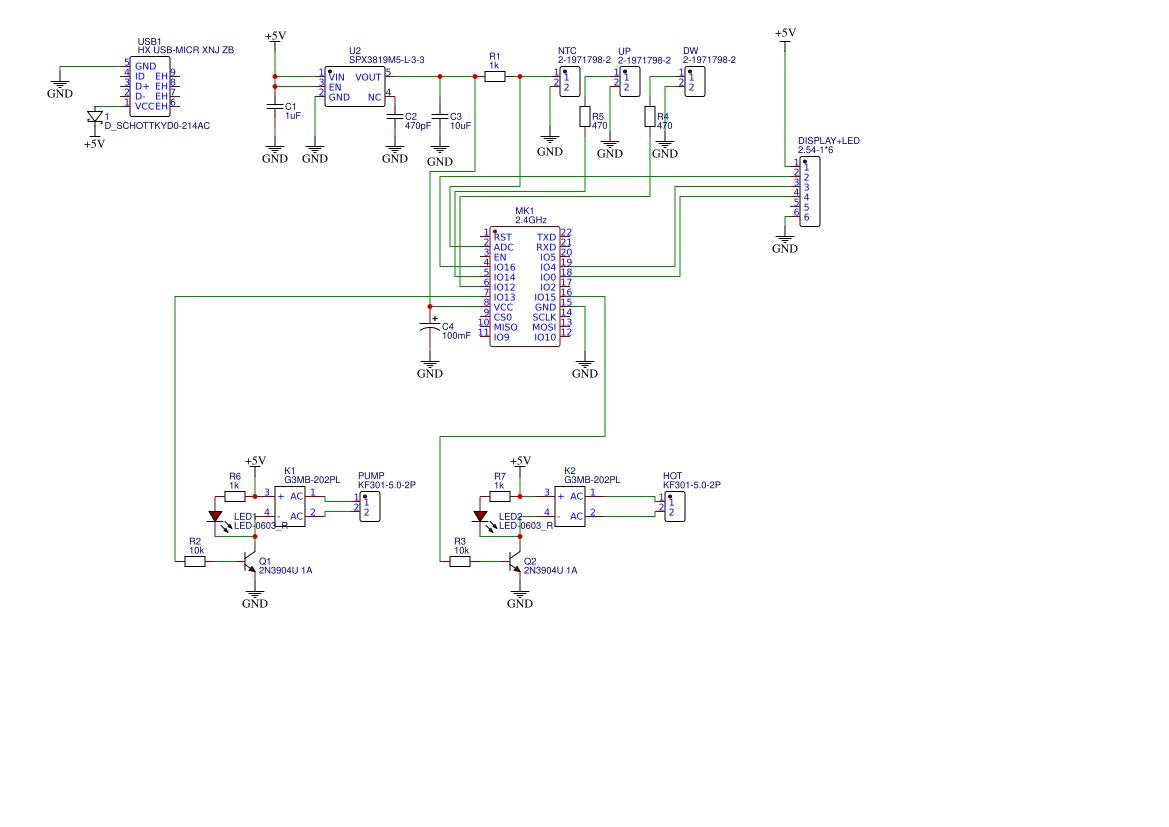Click the UP two-pin connector symbol

[x=630, y=81]
